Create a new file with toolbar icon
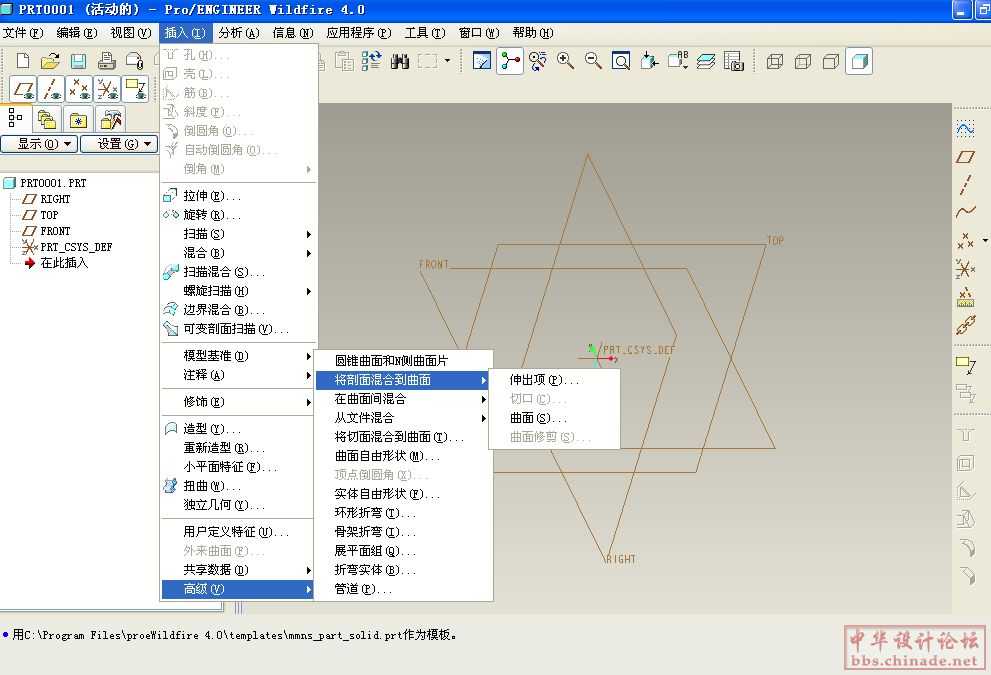 [x=23, y=61]
